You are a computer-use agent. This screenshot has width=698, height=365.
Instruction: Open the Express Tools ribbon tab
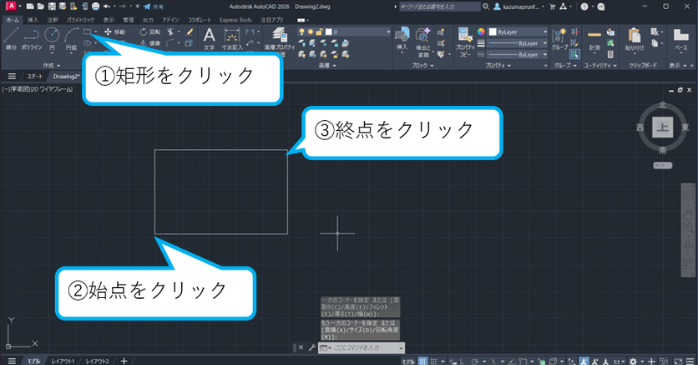(235, 20)
